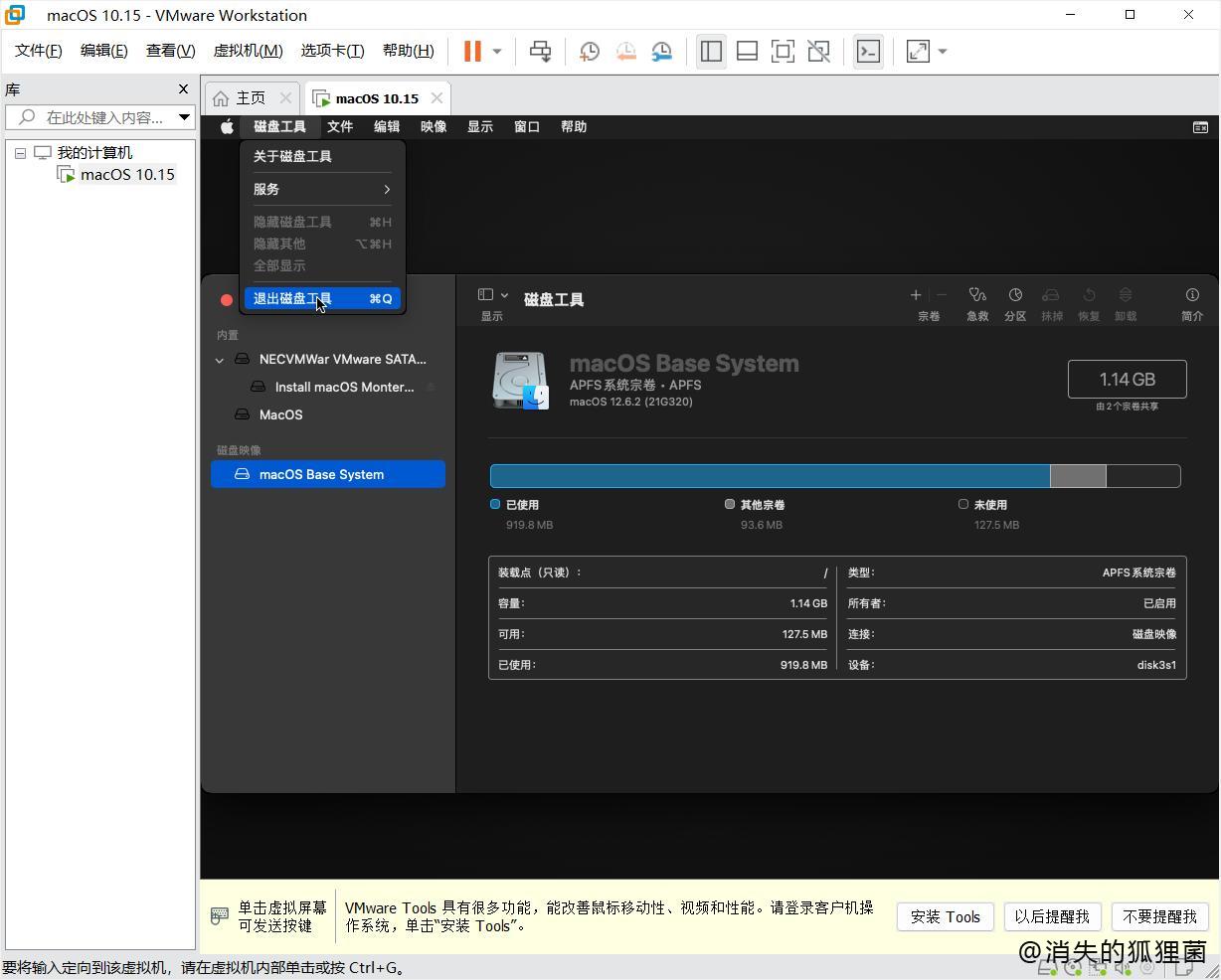Click the 以后提醒我 button
Screen dimensions: 1221x980
click(1052, 916)
